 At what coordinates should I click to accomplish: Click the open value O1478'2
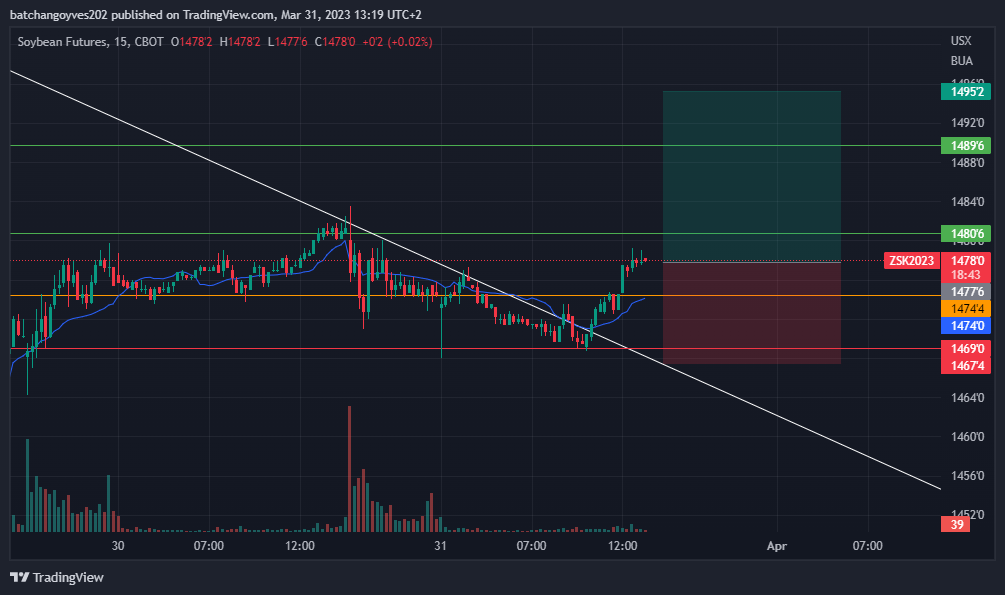coord(191,42)
